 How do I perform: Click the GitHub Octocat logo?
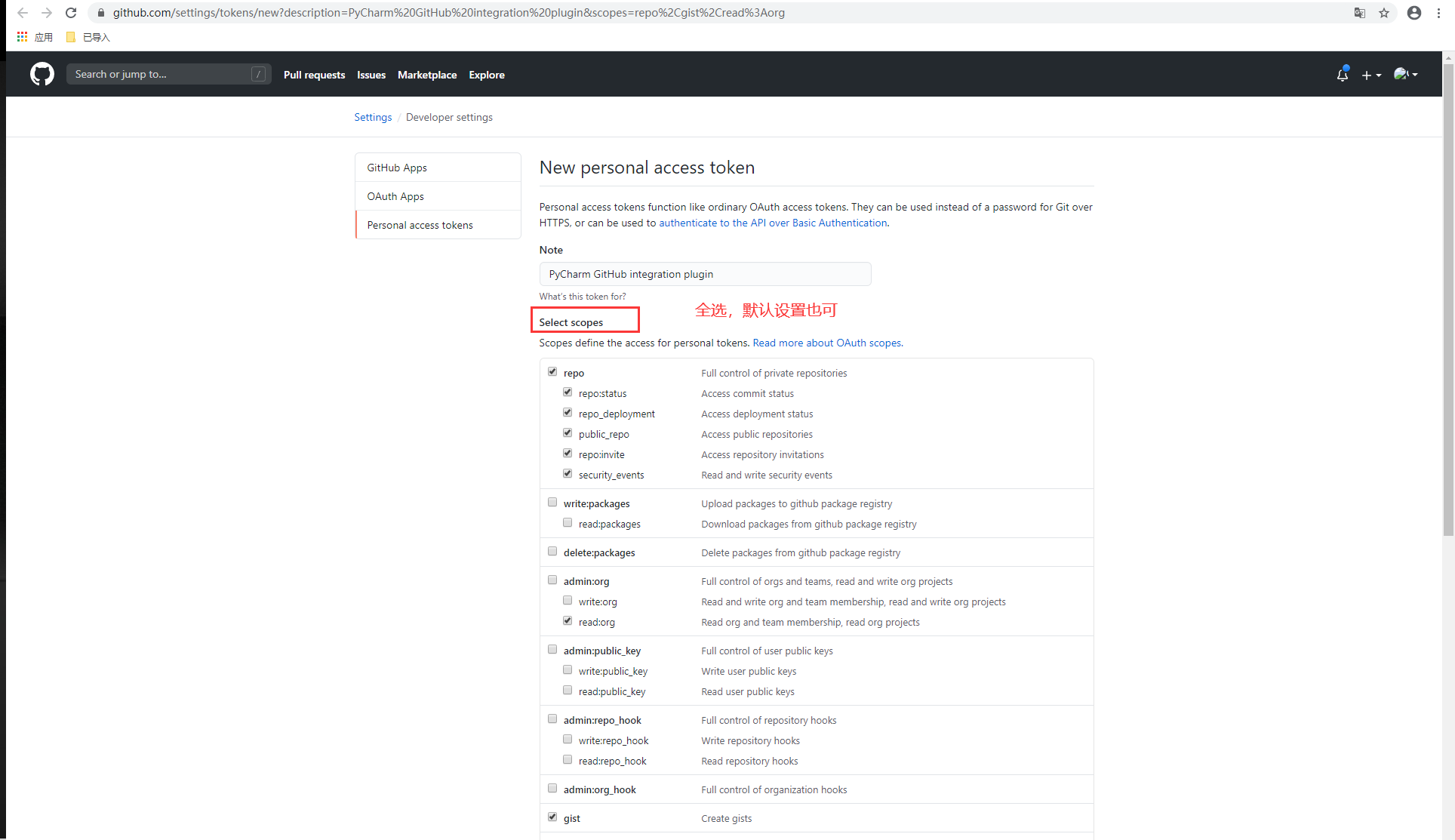coord(42,74)
